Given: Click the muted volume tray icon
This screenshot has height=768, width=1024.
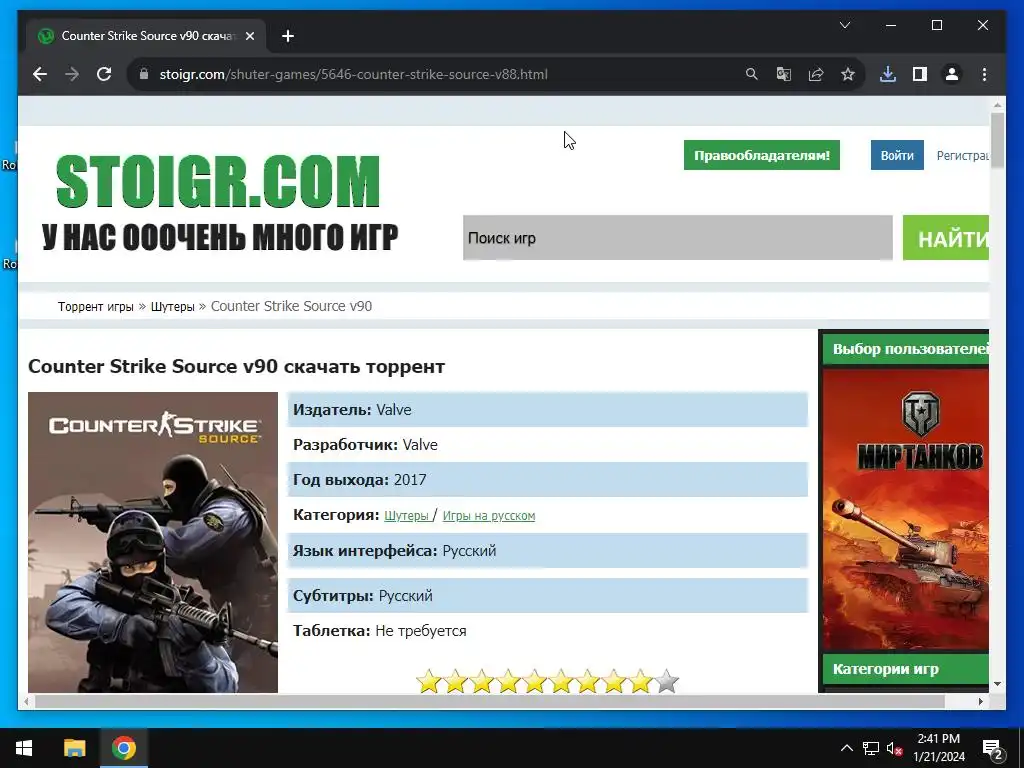Looking at the screenshot, I should (894, 748).
